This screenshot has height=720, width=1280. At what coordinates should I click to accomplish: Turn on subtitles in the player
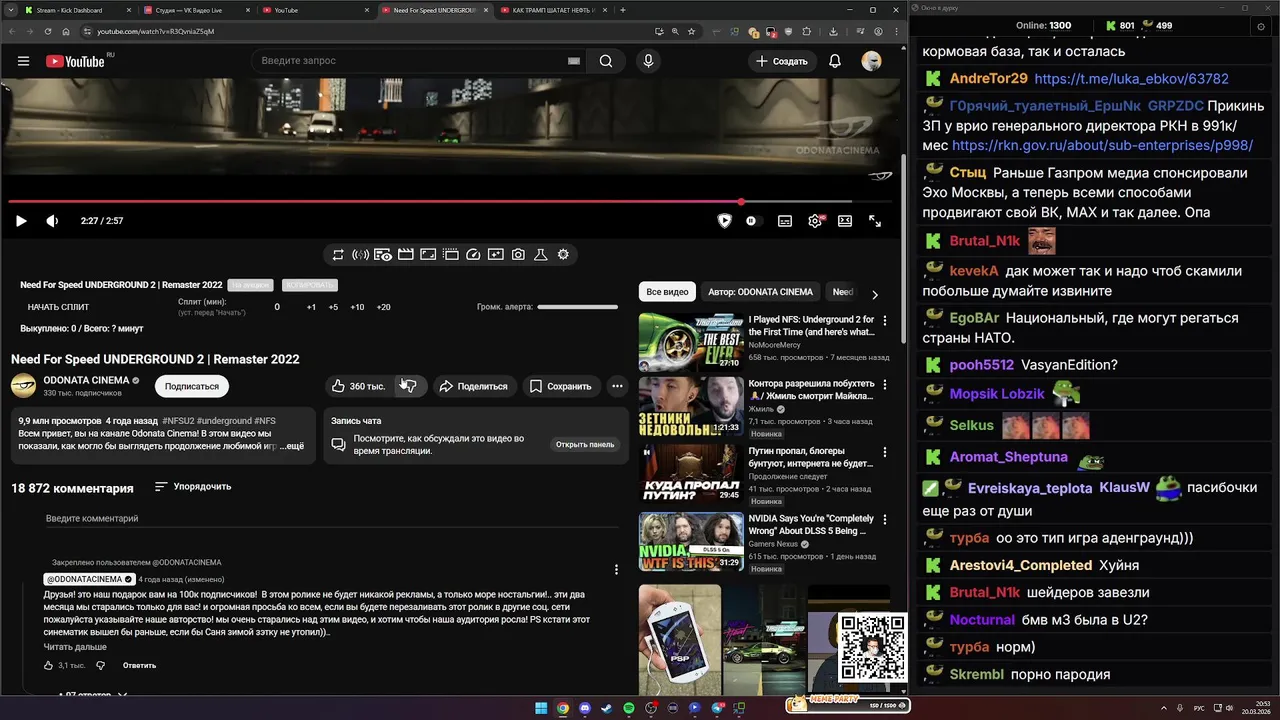pyautogui.click(x=785, y=221)
